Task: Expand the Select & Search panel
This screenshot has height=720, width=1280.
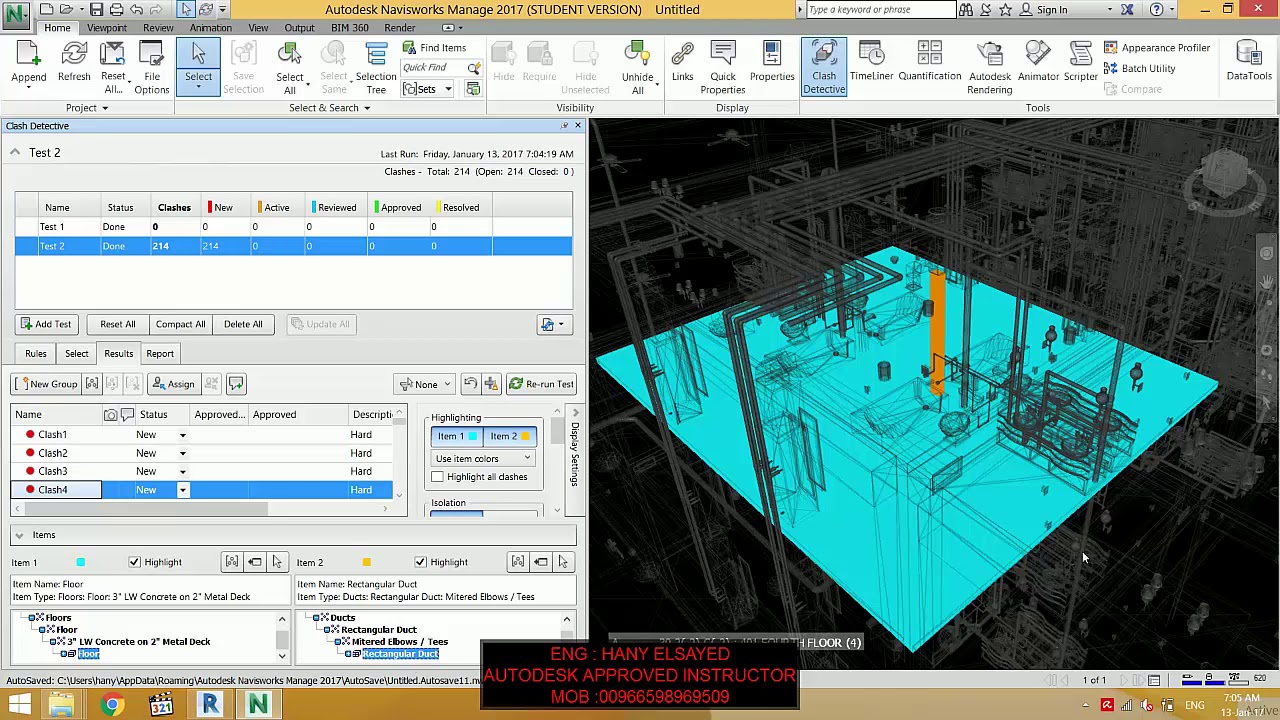Action: coord(330,108)
